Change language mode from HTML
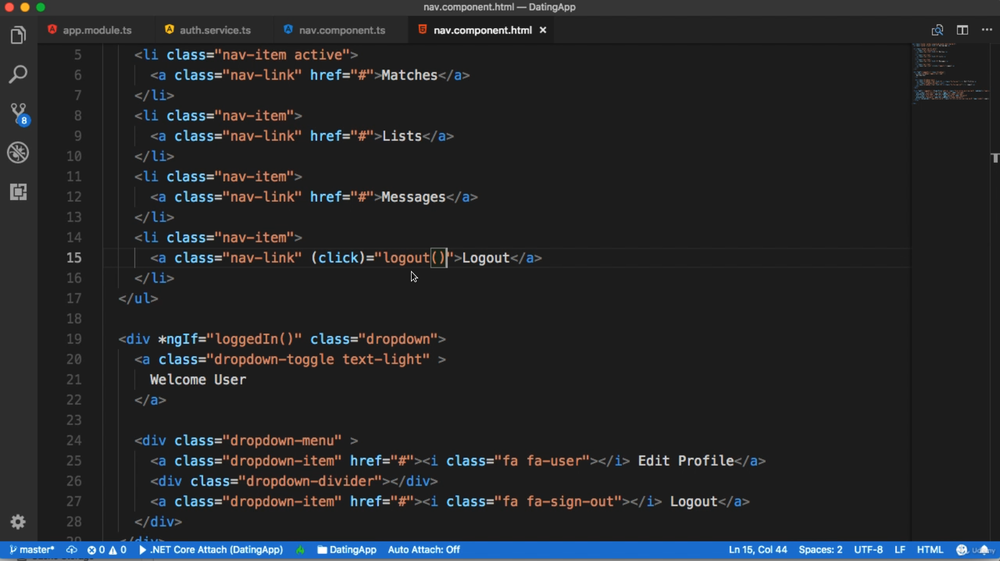The image size is (1000, 561). coord(930,550)
